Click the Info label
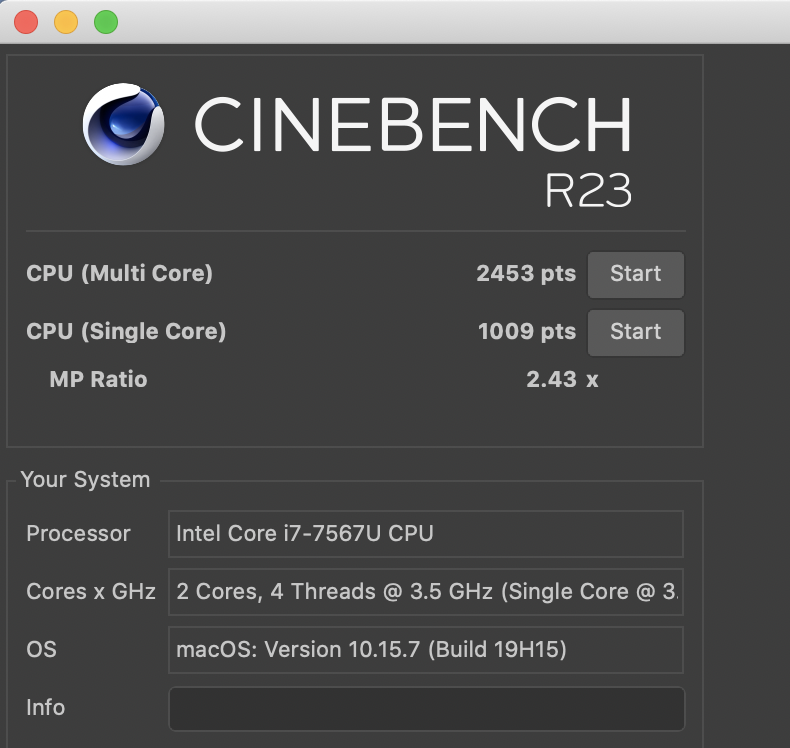Image resolution: width=790 pixels, height=748 pixels. [x=45, y=708]
